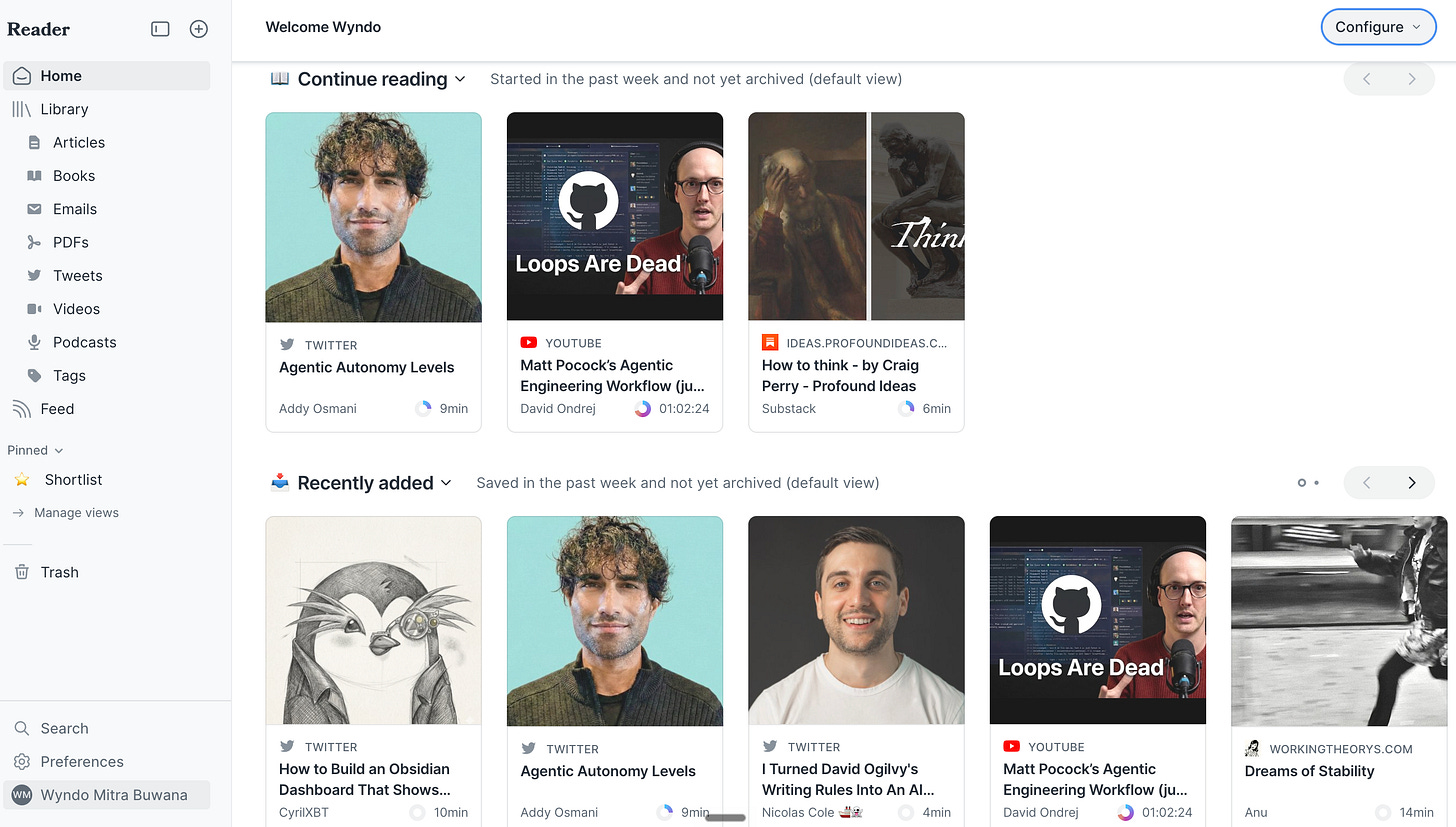The image size is (1456, 827).
Task: Open Loops Are Dead thumbnail in Recently added
Action: pyautogui.click(x=1098, y=620)
